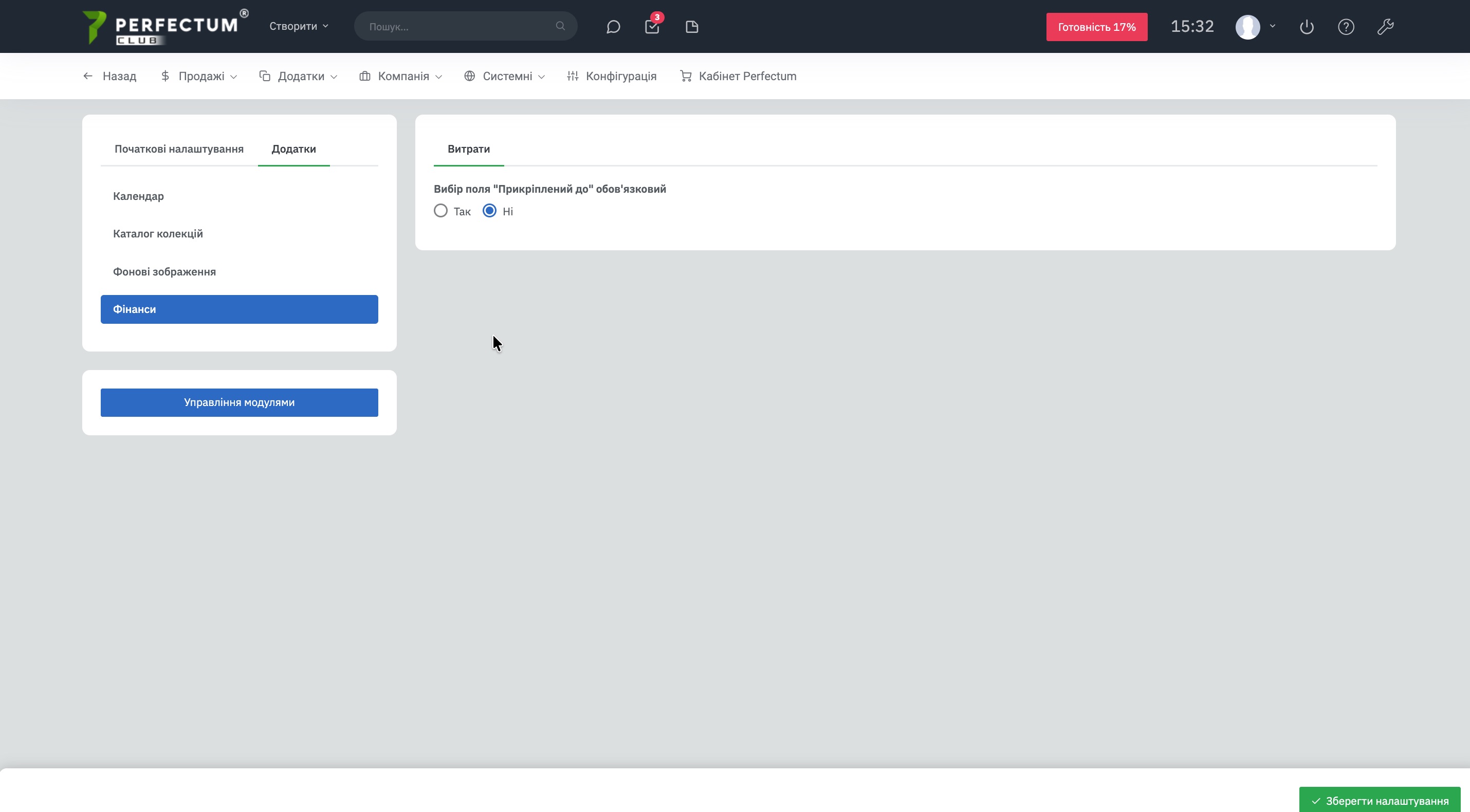Click the search magnifier icon

[560, 26]
